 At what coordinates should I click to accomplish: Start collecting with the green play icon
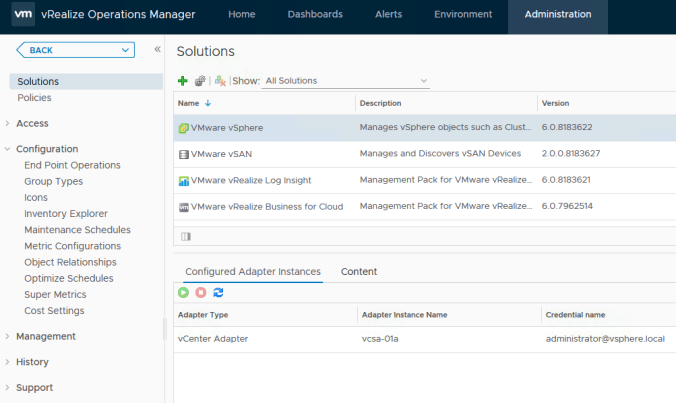[183, 292]
